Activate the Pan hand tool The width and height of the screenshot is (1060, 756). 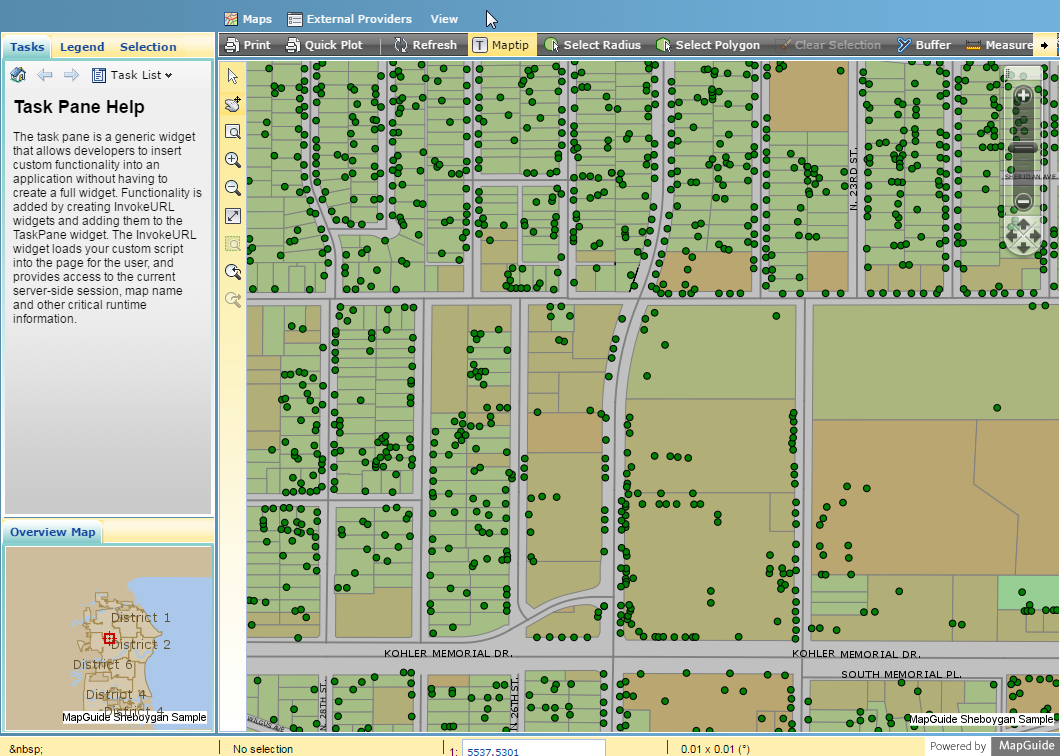tap(233, 103)
